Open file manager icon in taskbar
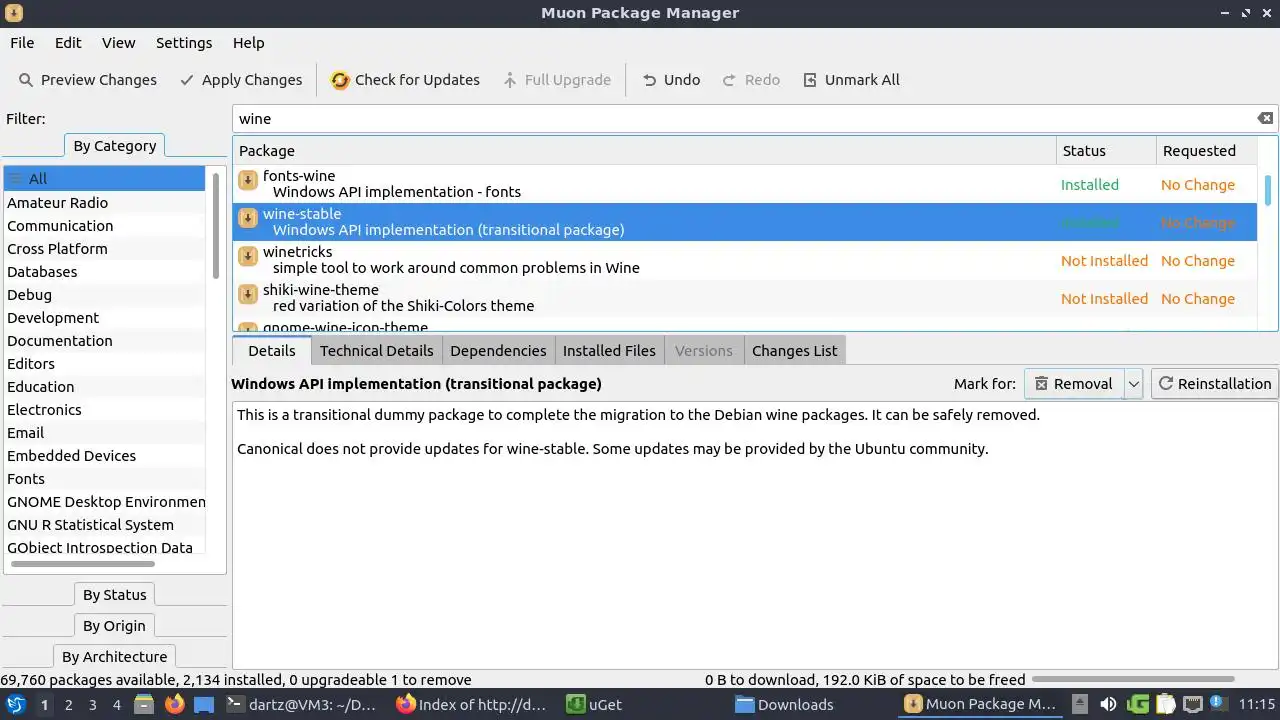The height and width of the screenshot is (720, 1280). point(143,704)
